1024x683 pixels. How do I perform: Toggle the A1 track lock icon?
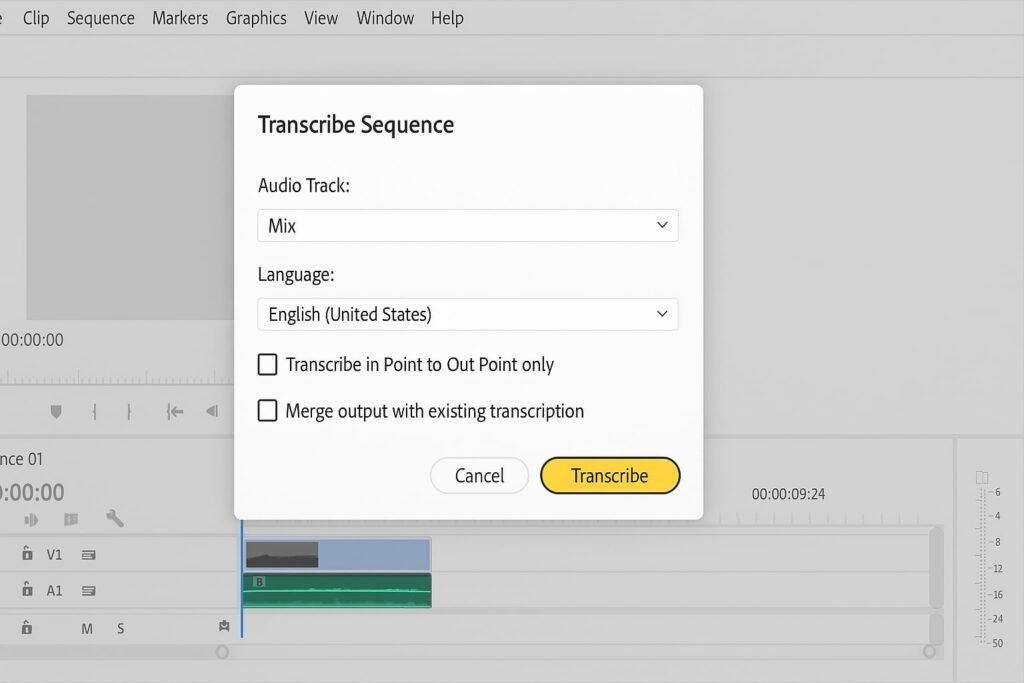(x=27, y=590)
